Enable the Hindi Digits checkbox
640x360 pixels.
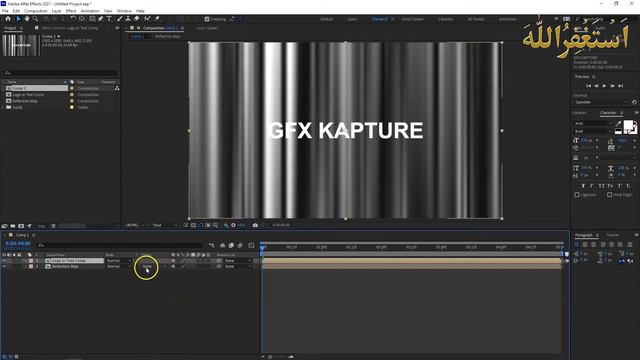click(609, 195)
